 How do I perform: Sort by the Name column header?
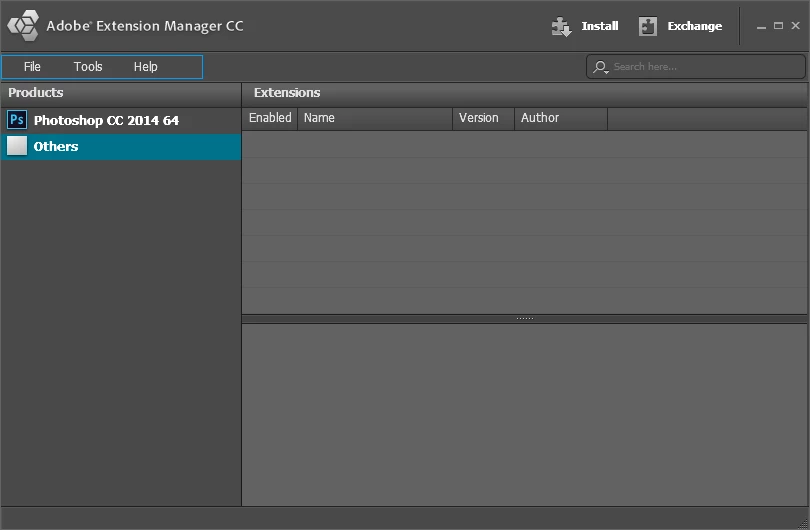(375, 118)
